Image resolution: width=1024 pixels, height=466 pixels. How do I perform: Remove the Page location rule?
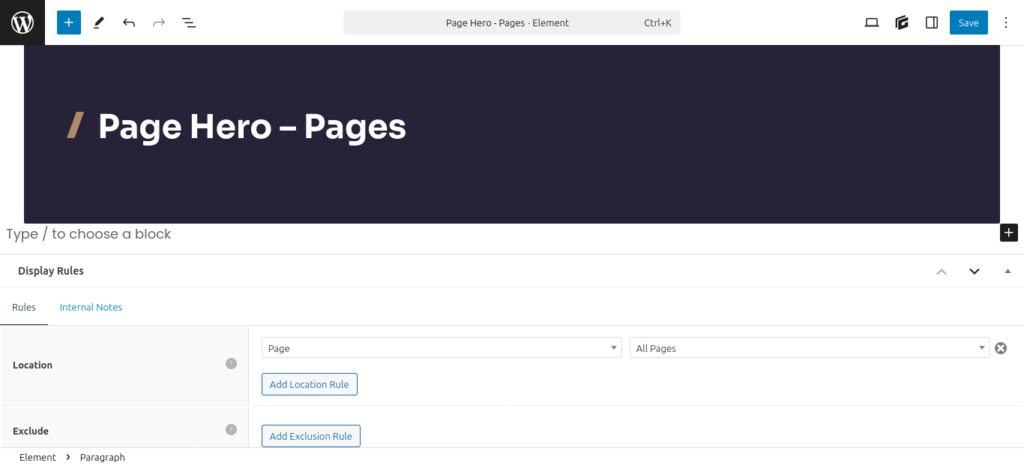1000,349
